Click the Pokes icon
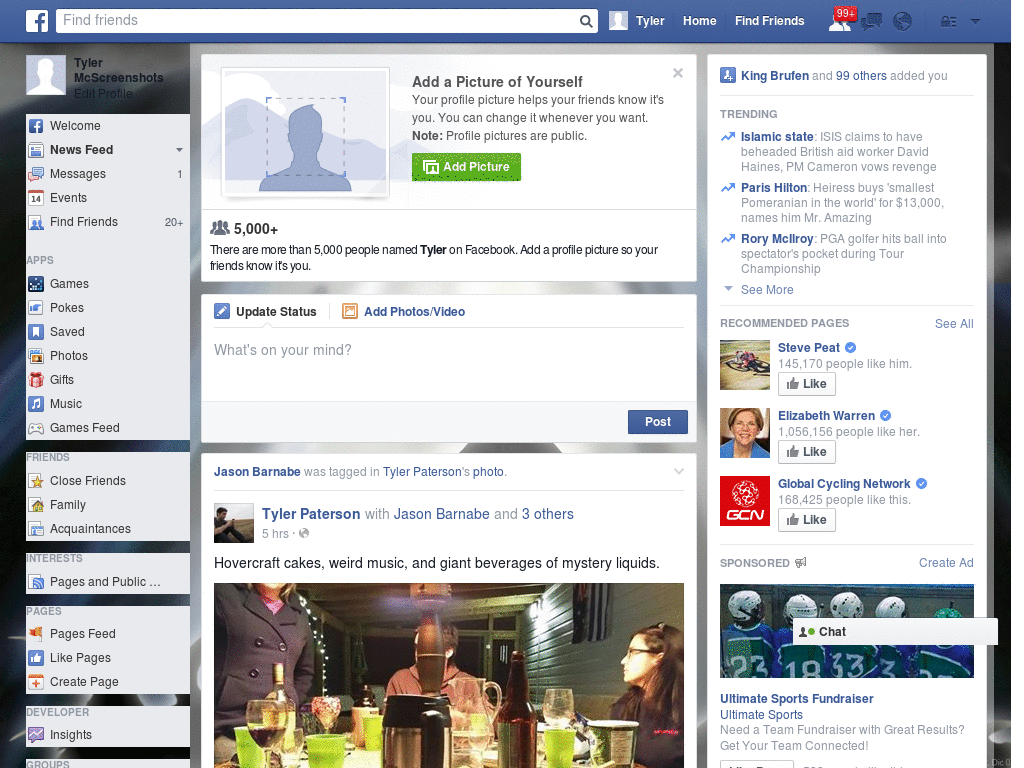This screenshot has width=1024, height=768. (x=36, y=308)
